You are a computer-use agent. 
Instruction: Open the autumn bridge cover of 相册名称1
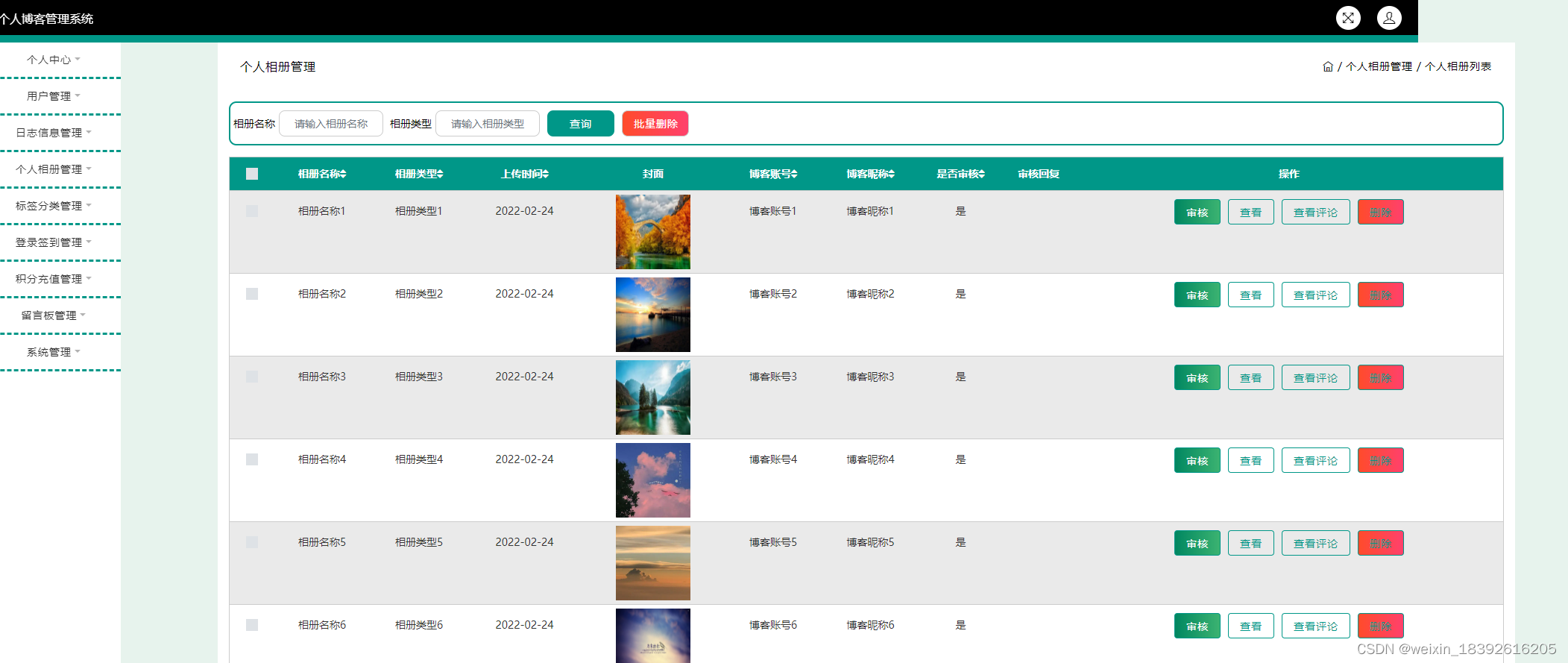click(653, 232)
